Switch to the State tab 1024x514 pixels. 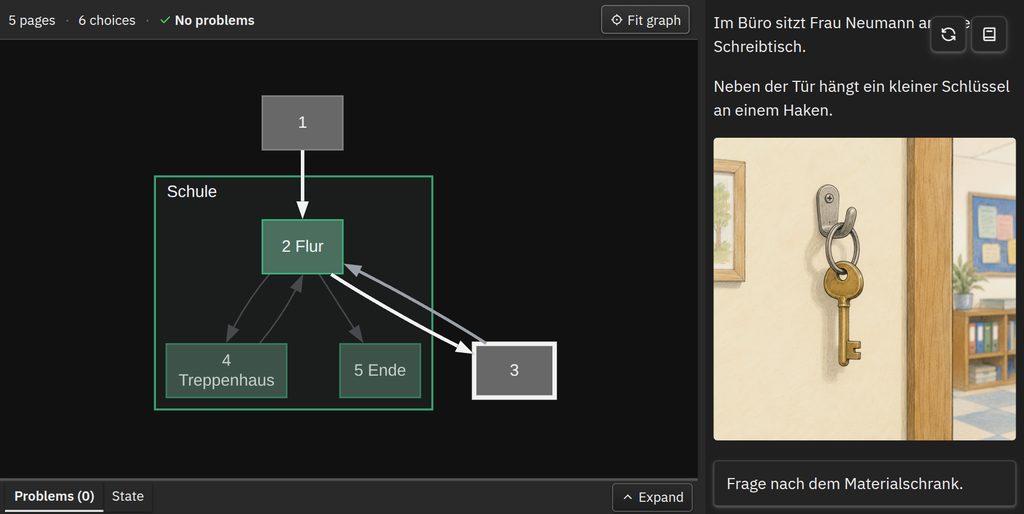[127, 496]
